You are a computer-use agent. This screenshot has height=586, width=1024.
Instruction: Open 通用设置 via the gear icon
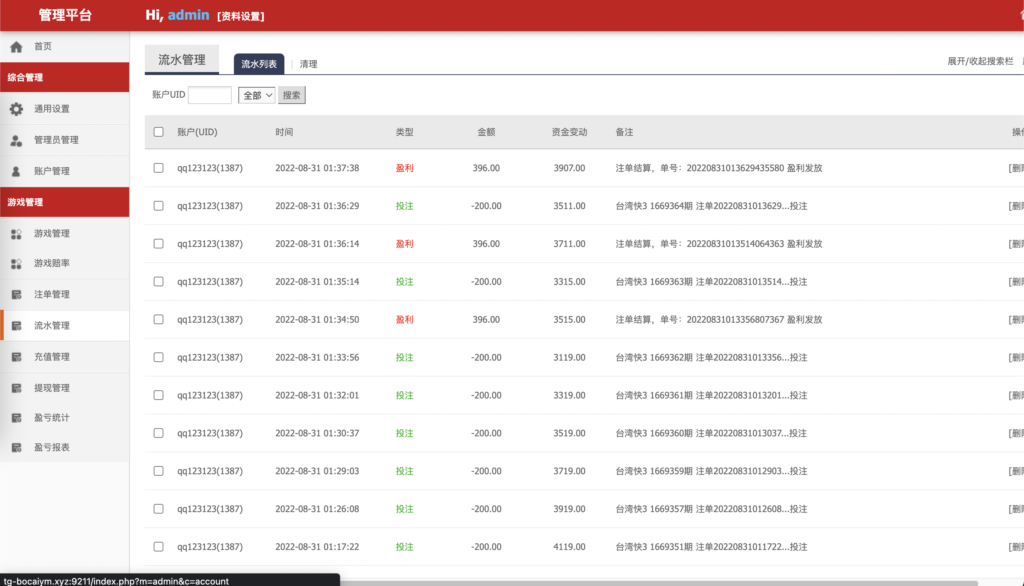pos(16,109)
